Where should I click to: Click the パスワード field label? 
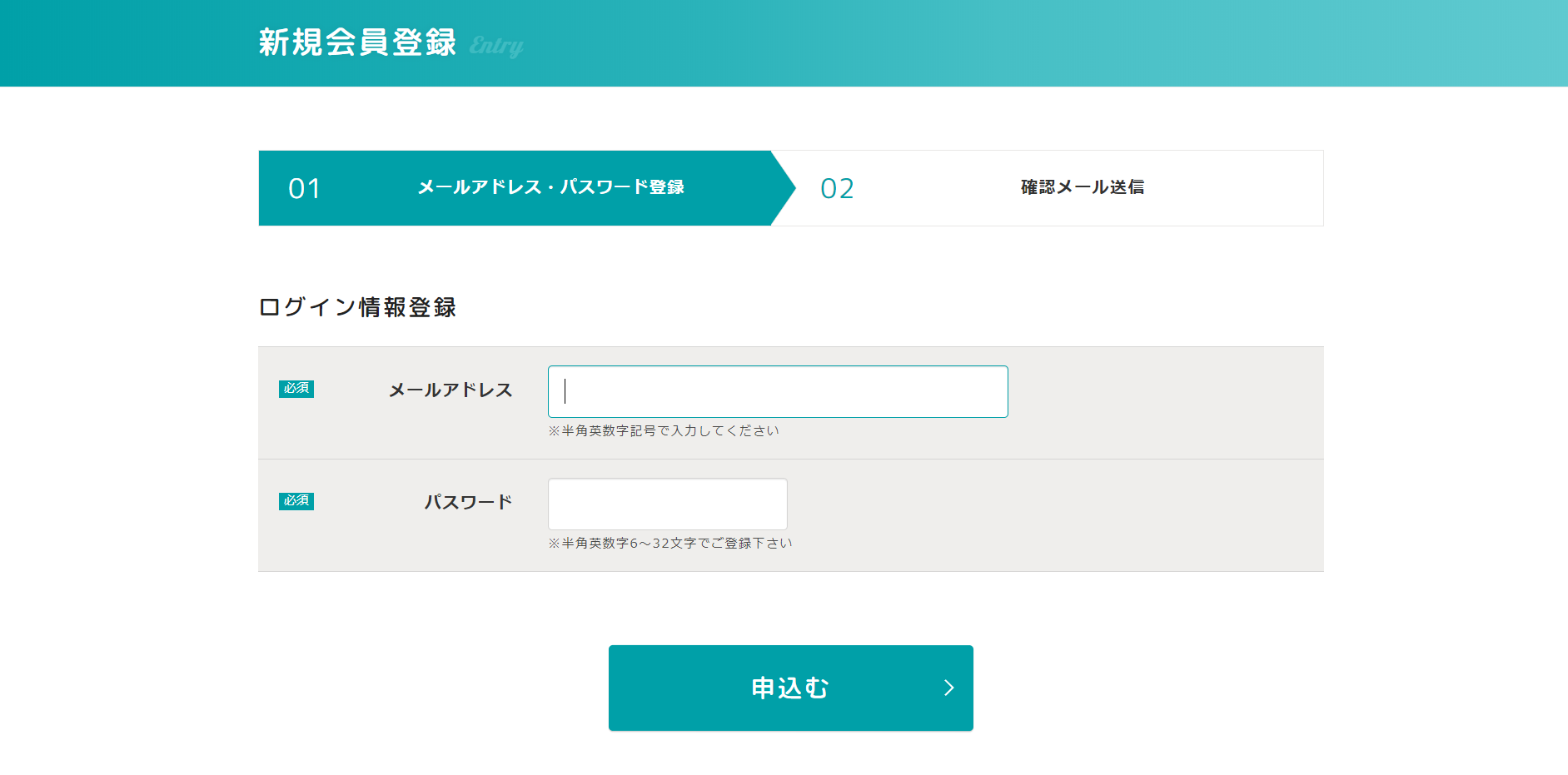pos(468,503)
